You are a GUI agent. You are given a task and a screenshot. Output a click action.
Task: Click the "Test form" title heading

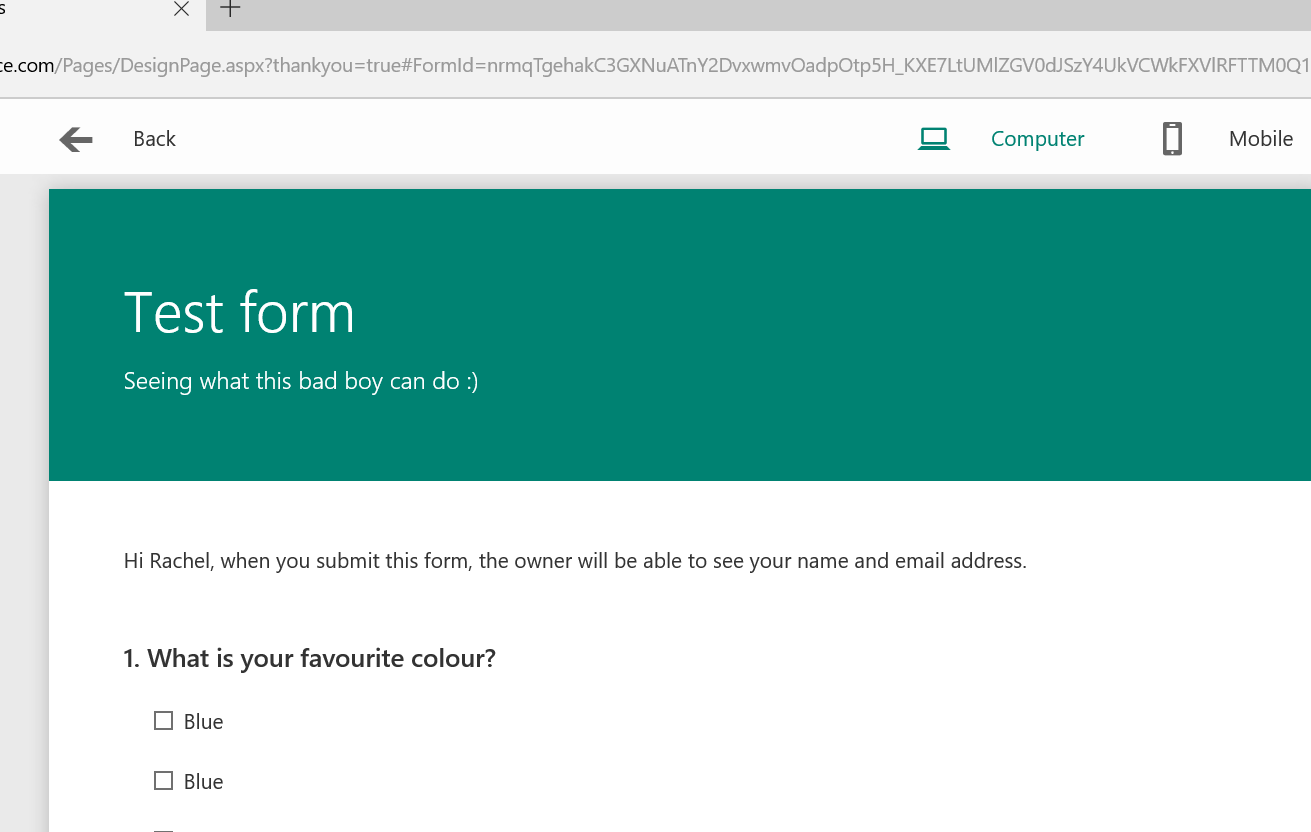pyautogui.click(x=239, y=312)
